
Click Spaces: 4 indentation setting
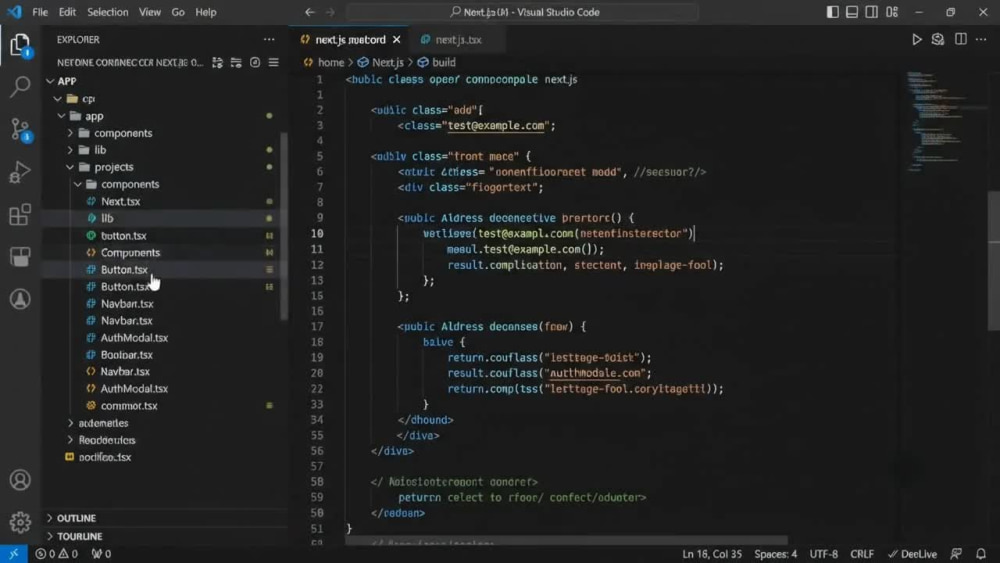tap(776, 553)
